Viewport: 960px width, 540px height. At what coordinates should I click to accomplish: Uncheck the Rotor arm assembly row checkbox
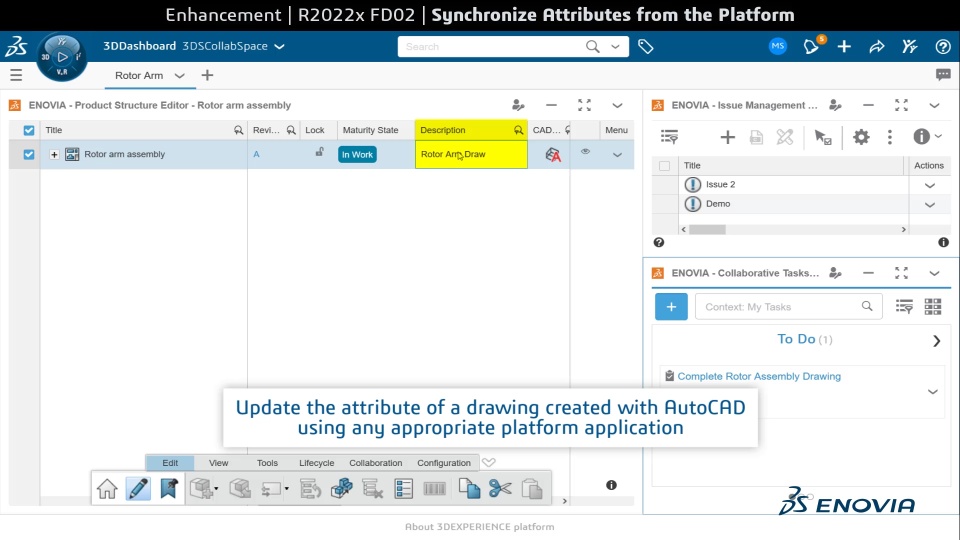[x=29, y=154]
